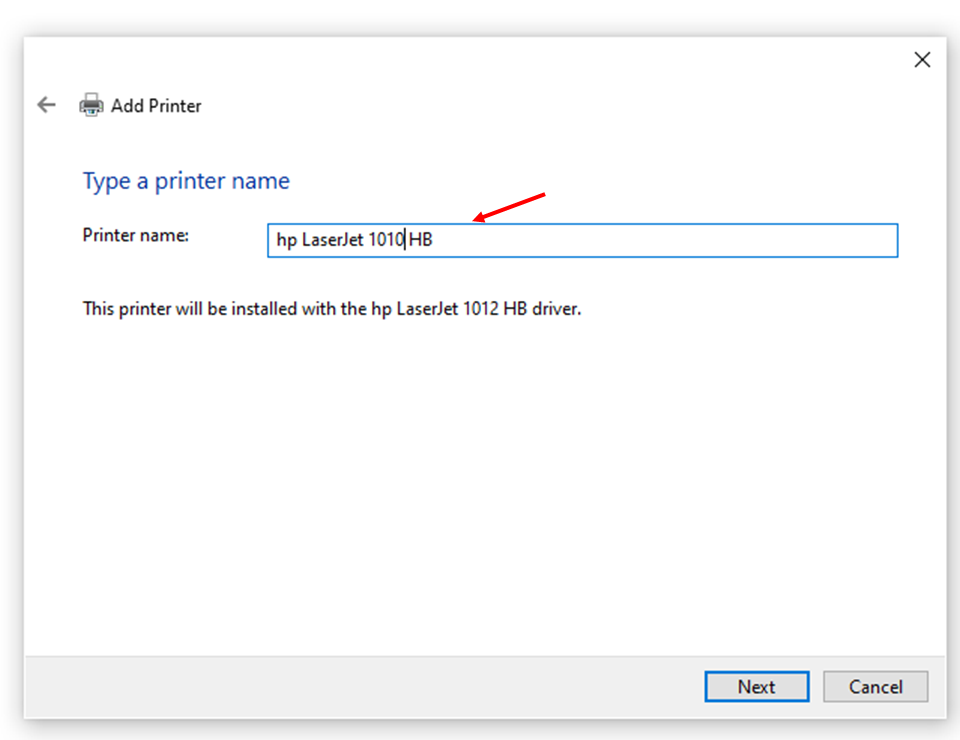This screenshot has height=740, width=960.
Task: Close the Add Printer dialog
Action: tap(922, 59)
